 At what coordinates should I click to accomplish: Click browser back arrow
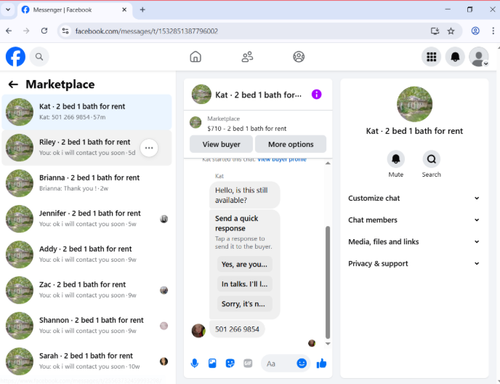pos(9,31)
